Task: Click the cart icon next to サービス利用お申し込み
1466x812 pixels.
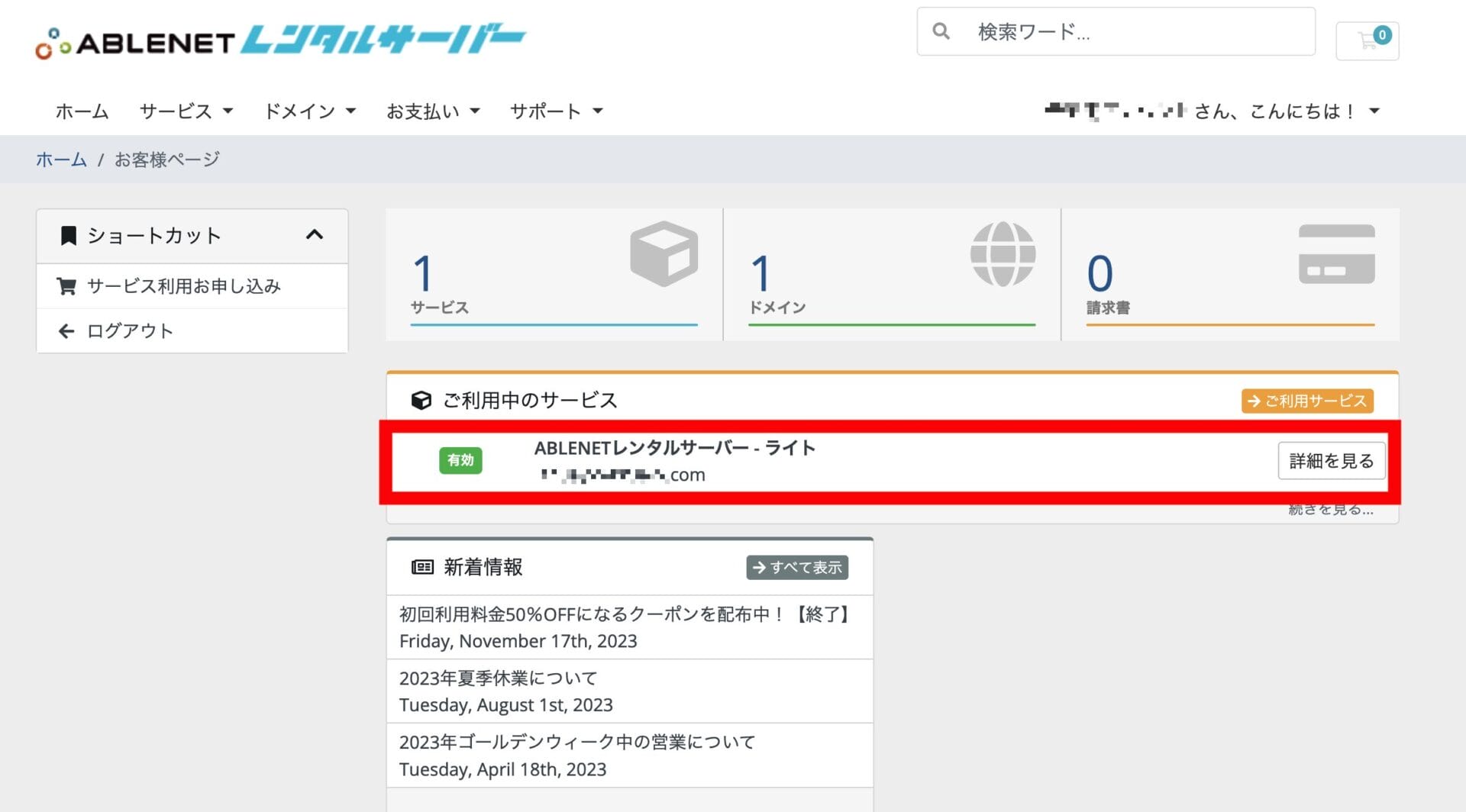Action: [67, 286]
